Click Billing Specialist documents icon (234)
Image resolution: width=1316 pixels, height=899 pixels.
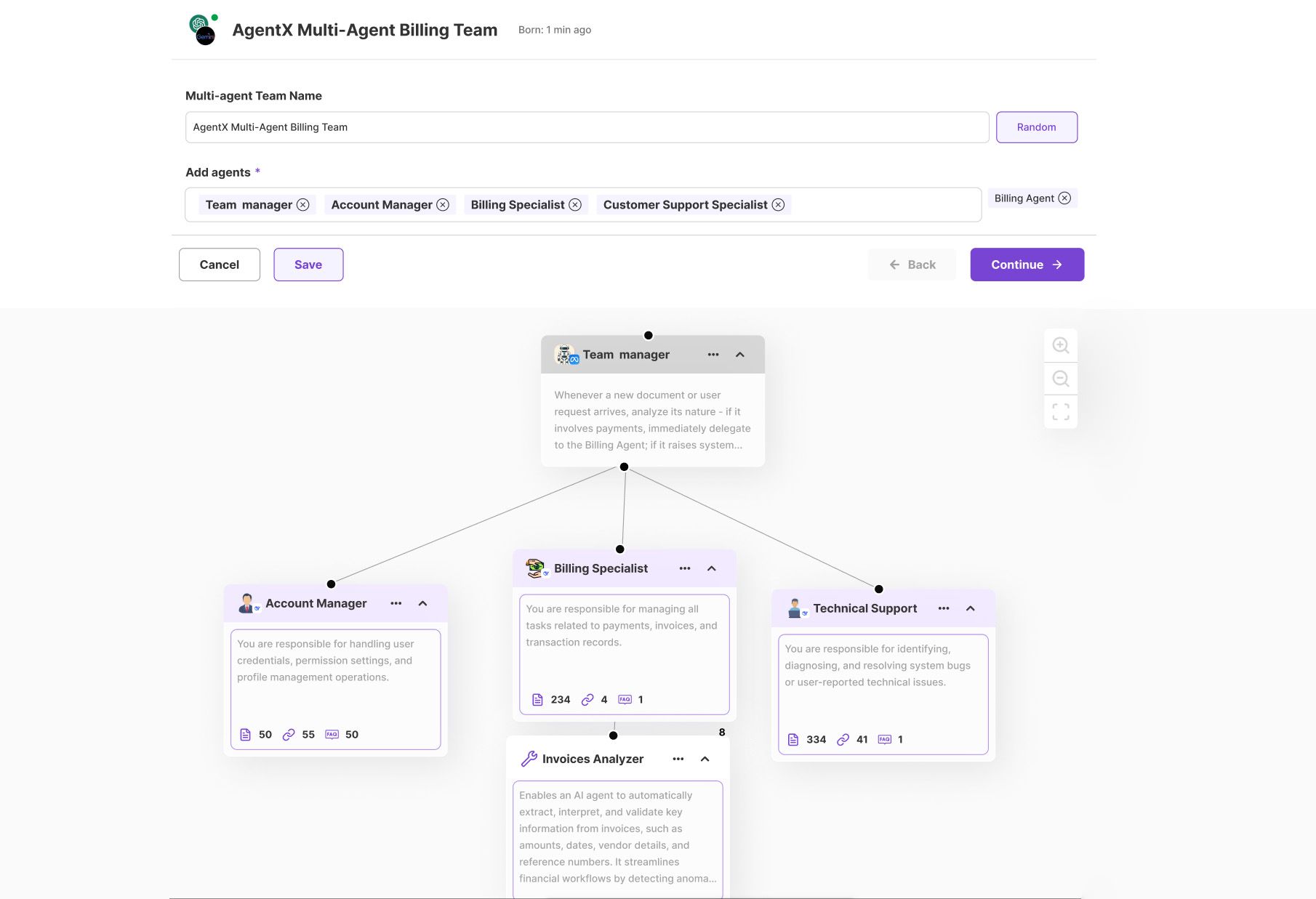point(537,700)
